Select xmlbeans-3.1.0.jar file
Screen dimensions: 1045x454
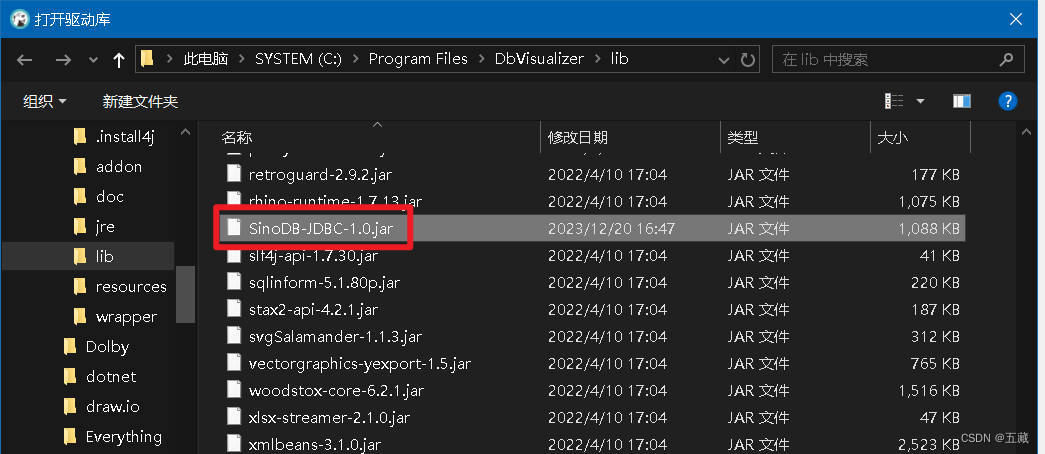pyautogui.click(x=315, y=444)
